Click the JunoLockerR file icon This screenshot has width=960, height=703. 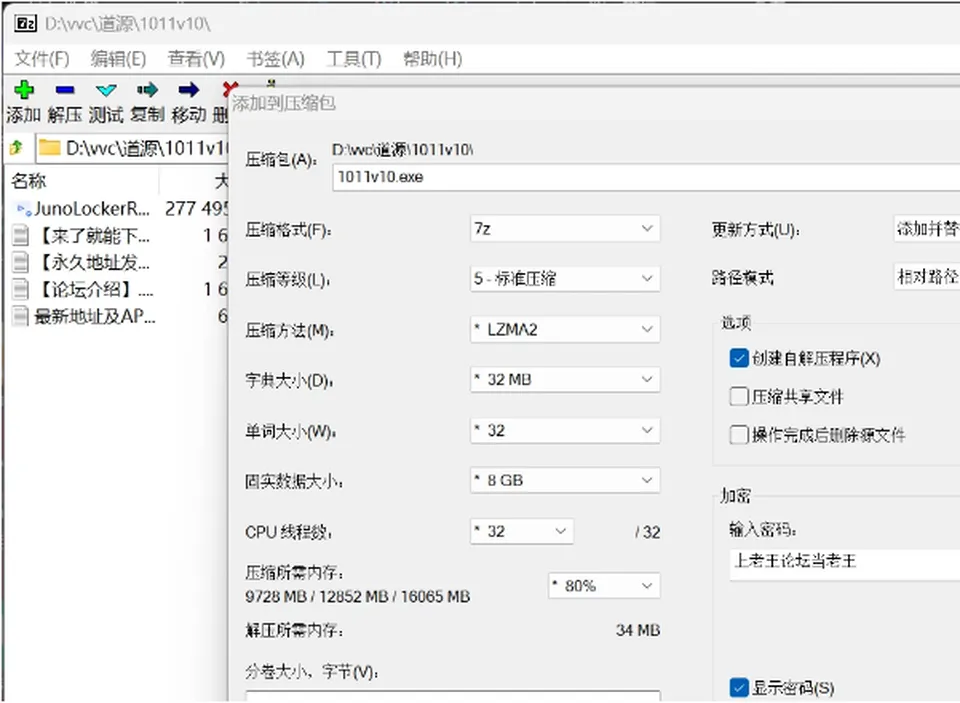23,209
